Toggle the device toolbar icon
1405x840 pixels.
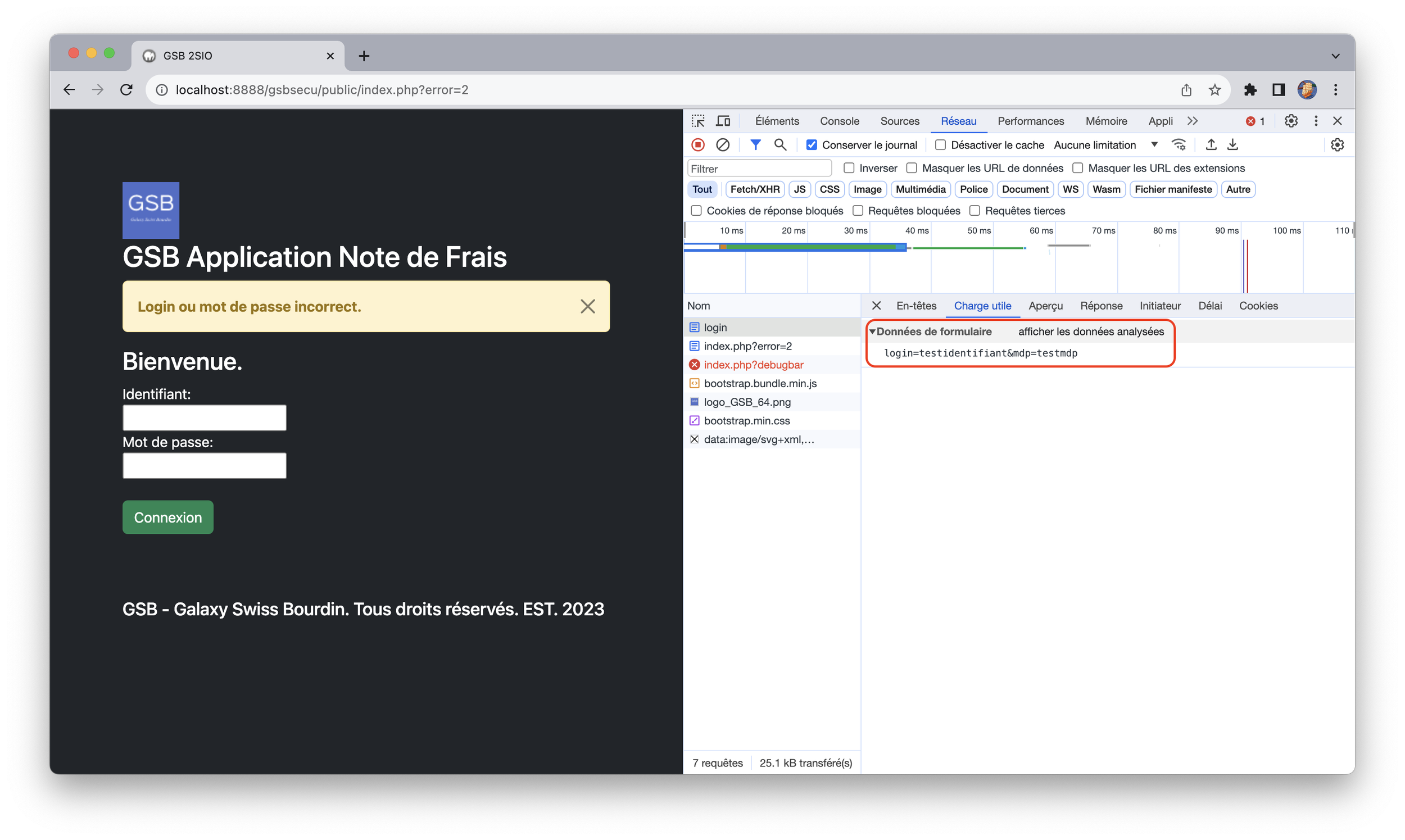point(723,121)
